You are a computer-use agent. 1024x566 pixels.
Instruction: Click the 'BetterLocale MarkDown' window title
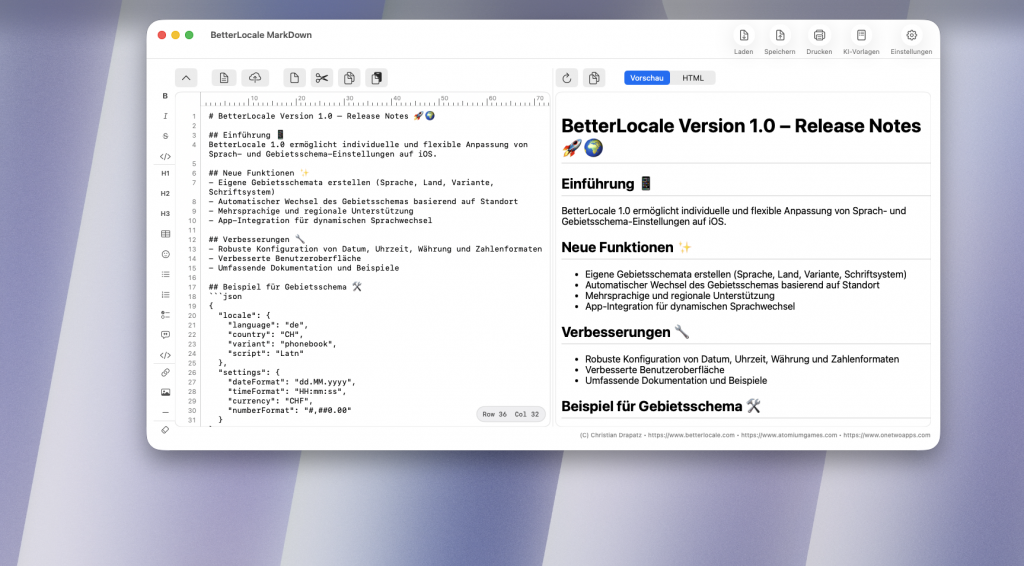pyautogui.click(x=261, y=35)
